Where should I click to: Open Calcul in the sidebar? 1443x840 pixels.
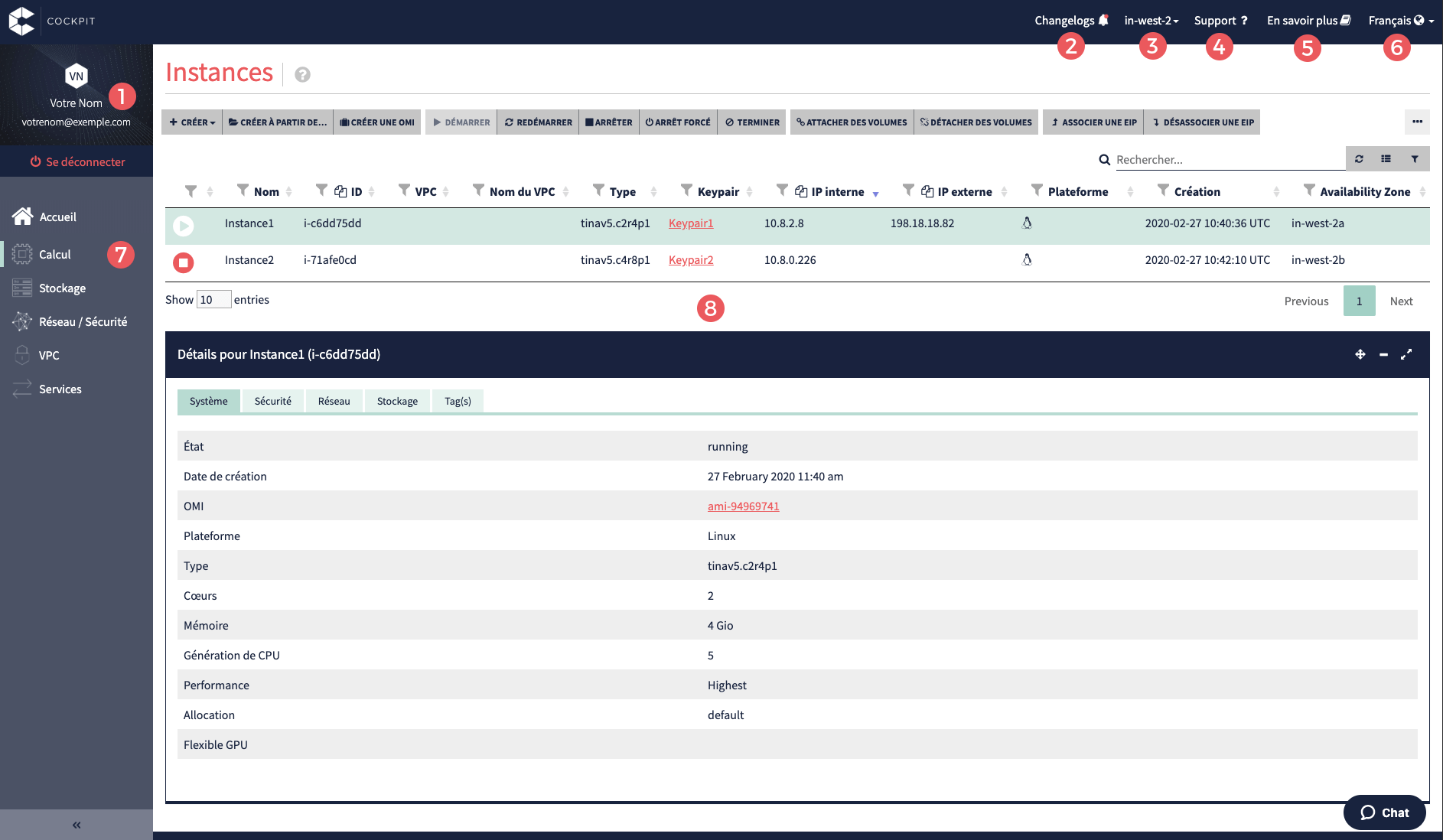(55, 254)
